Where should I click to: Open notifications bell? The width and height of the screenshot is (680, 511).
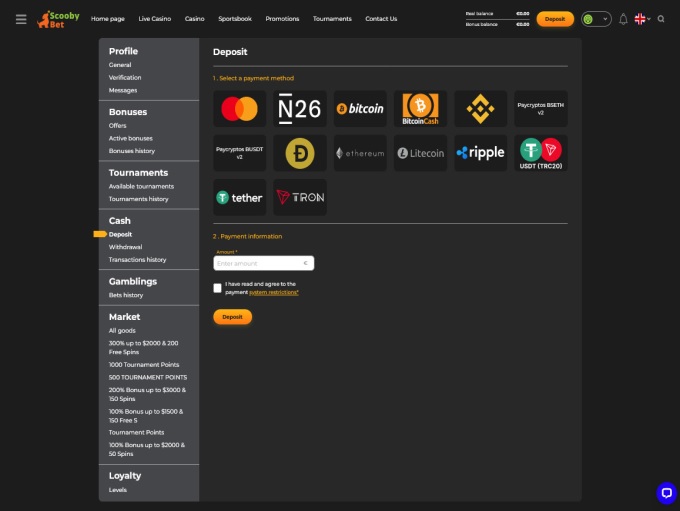623,19
